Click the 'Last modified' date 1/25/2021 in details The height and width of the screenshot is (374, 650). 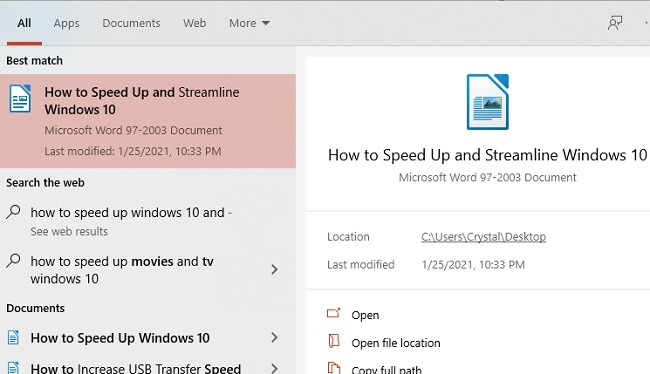coord(473,265)
